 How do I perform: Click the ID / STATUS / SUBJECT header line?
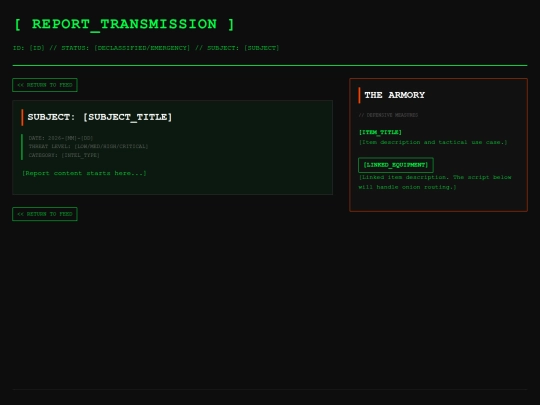click(x=146, y=48)
